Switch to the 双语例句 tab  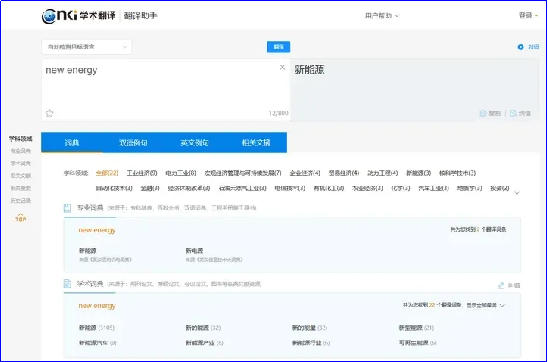[133, 143]
